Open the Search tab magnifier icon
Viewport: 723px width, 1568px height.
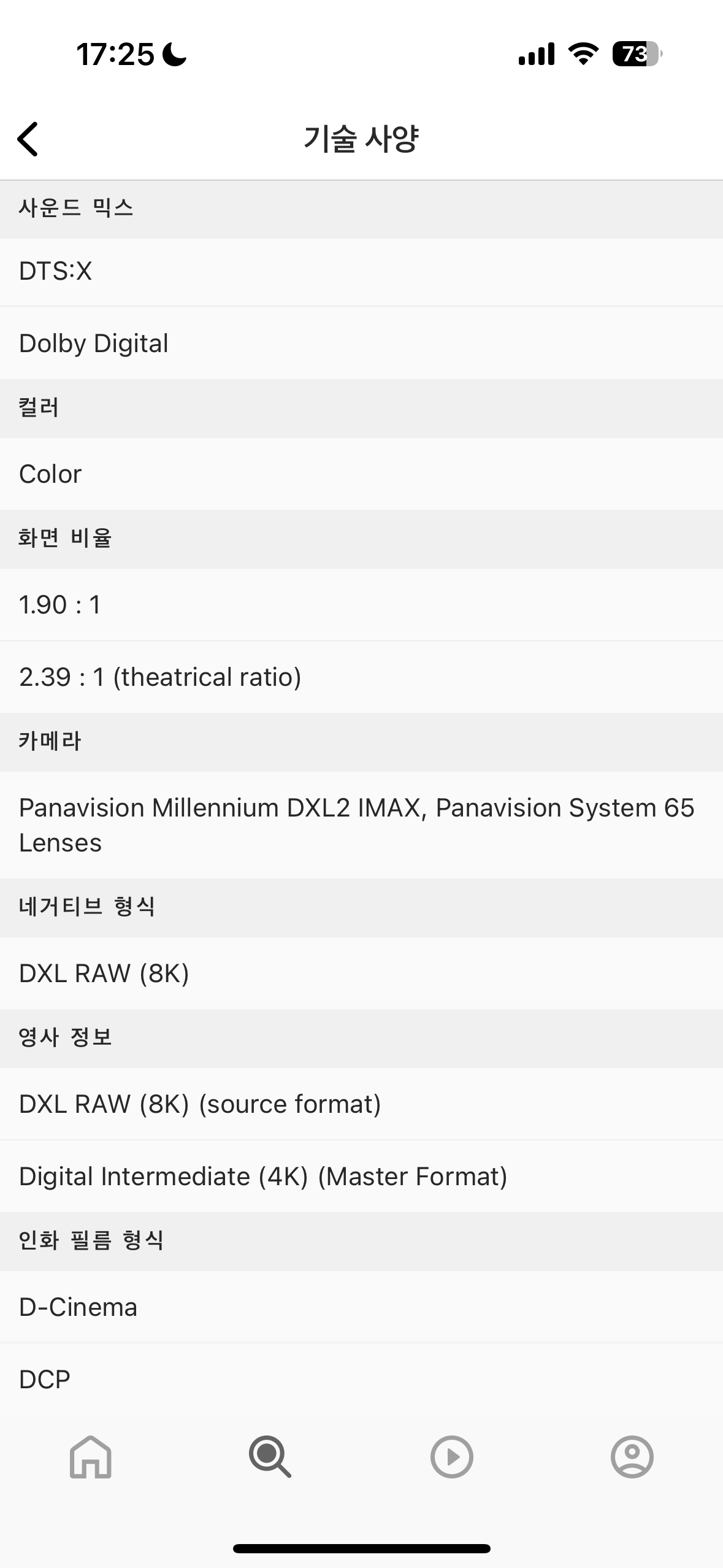270,1456
